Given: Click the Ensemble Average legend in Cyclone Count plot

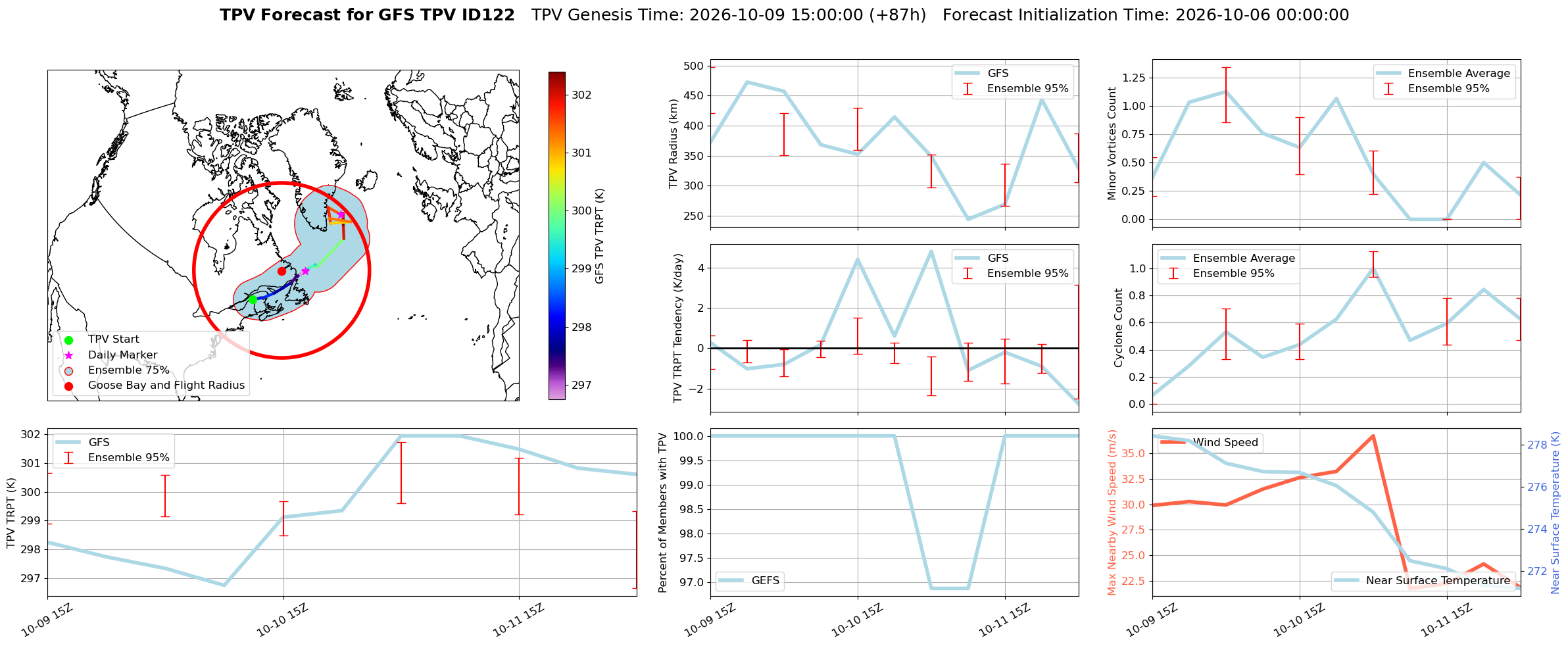Looking at the screenshot, I should [x=1228, y=258].
